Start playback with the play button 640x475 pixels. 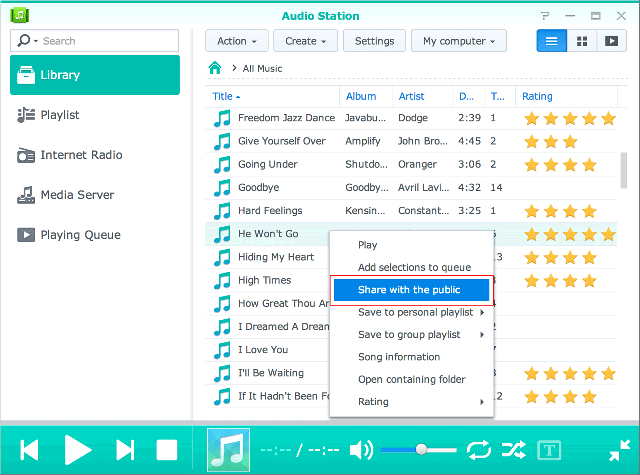78,450
